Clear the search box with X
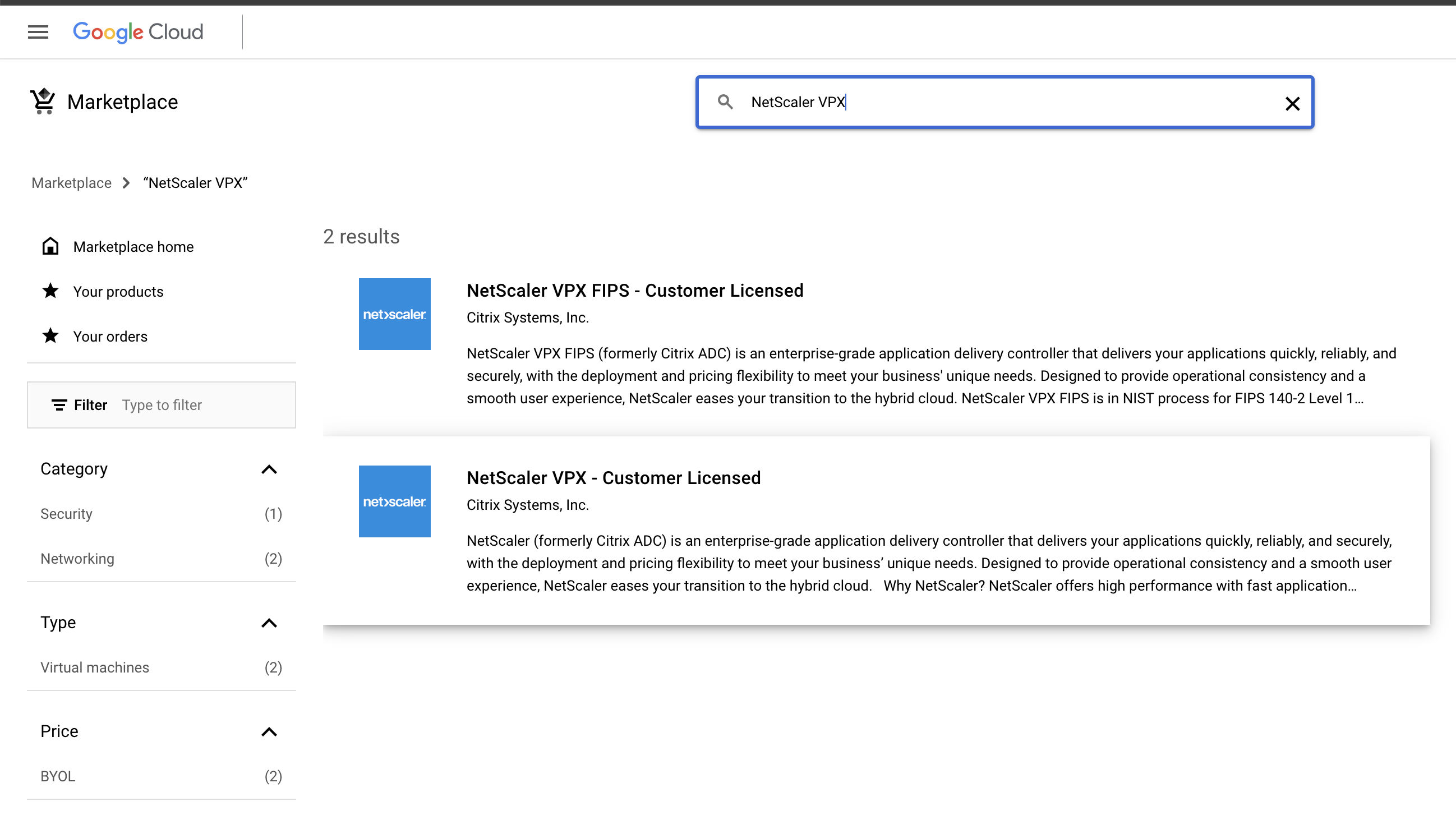This screenshot has height=829, width=1456. [1292, 104]
